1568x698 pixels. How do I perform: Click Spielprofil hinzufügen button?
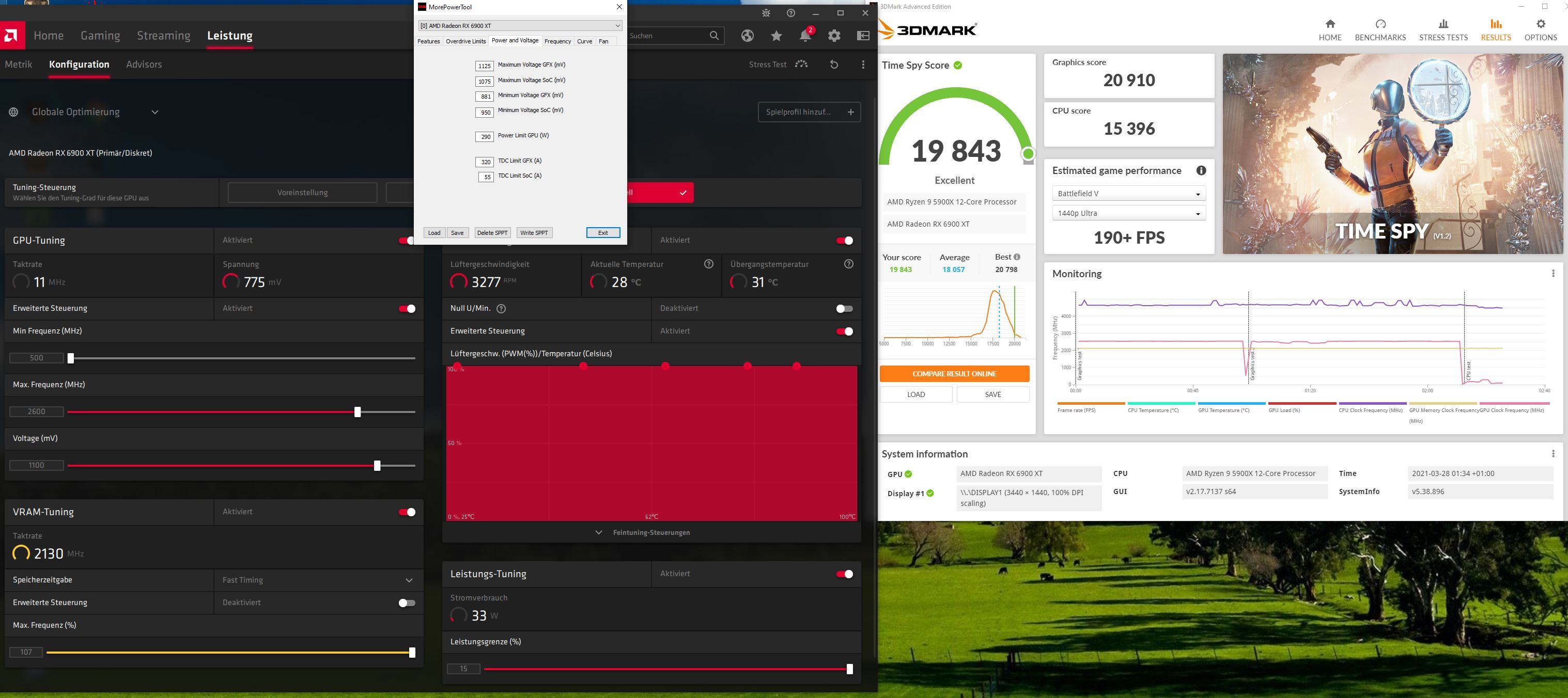(x=809, y=112)
